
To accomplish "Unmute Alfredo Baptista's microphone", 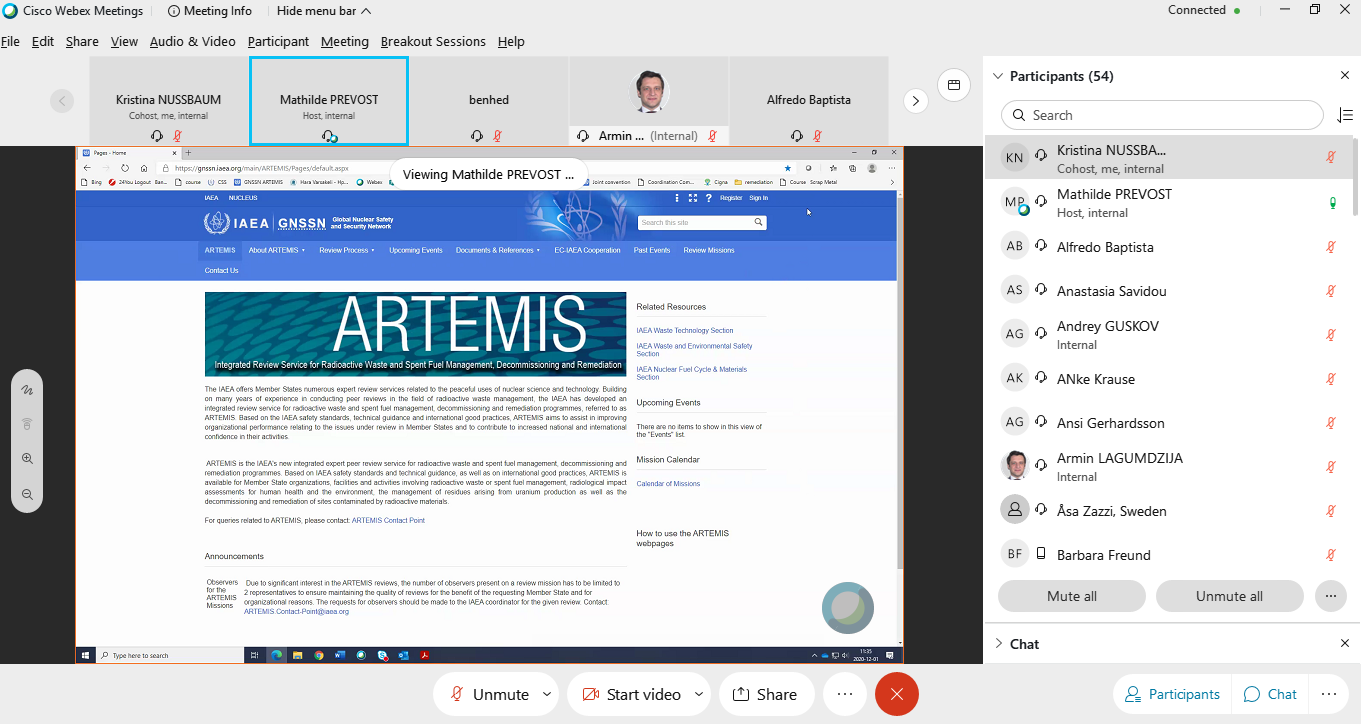I will 1330,245.
